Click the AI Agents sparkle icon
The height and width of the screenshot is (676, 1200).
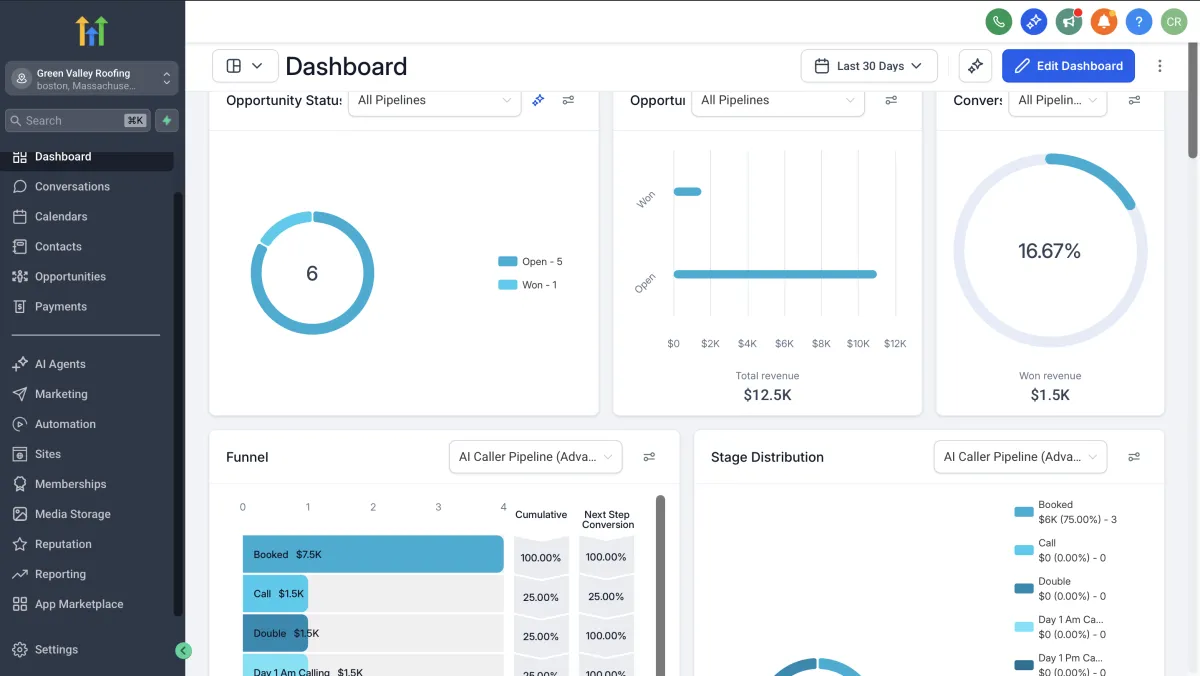[19, 364]
